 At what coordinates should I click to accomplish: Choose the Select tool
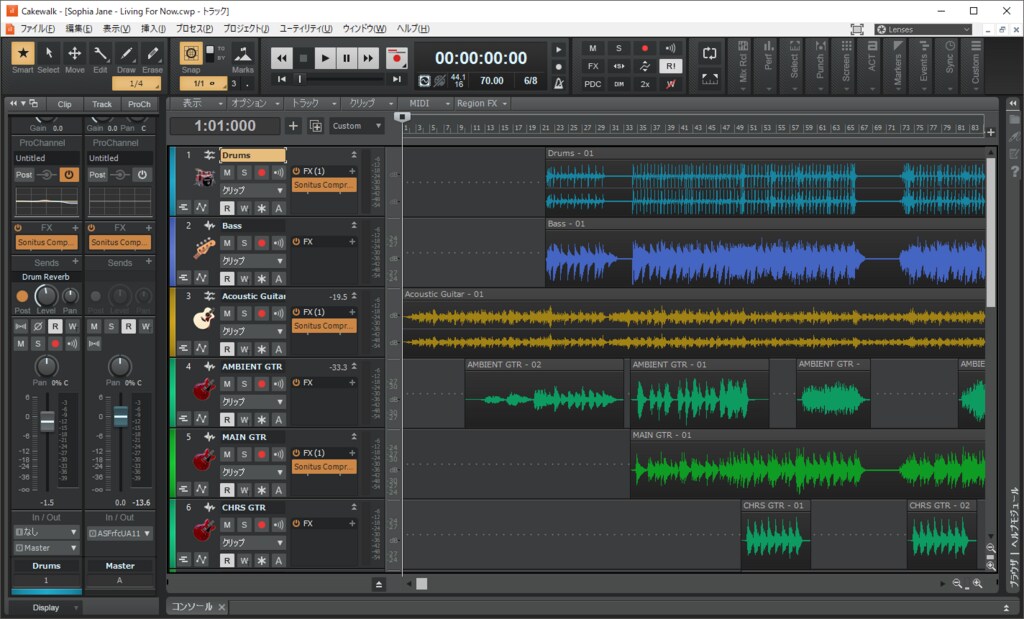click(48, 54)
